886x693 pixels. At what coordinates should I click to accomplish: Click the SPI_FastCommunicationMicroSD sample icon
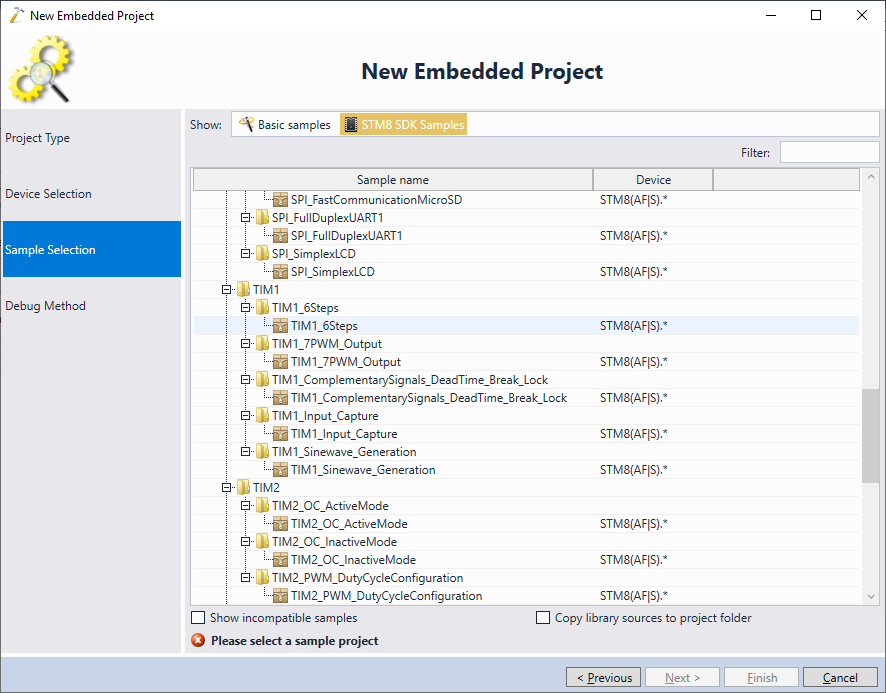(x=280, y=200)
